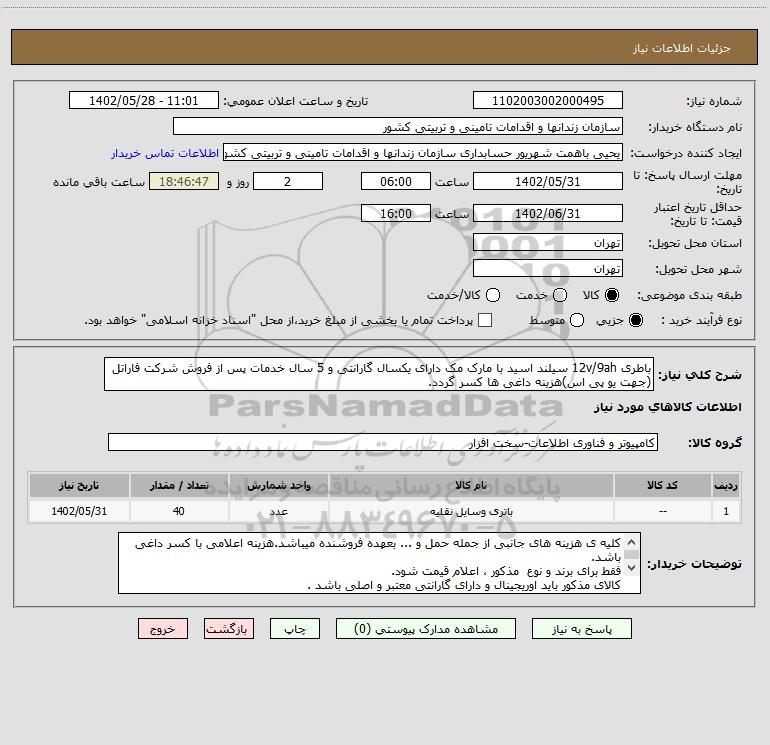770x745 pixels.
Task: Click the نام کالا column header
Action: click(x=471, y=486)
